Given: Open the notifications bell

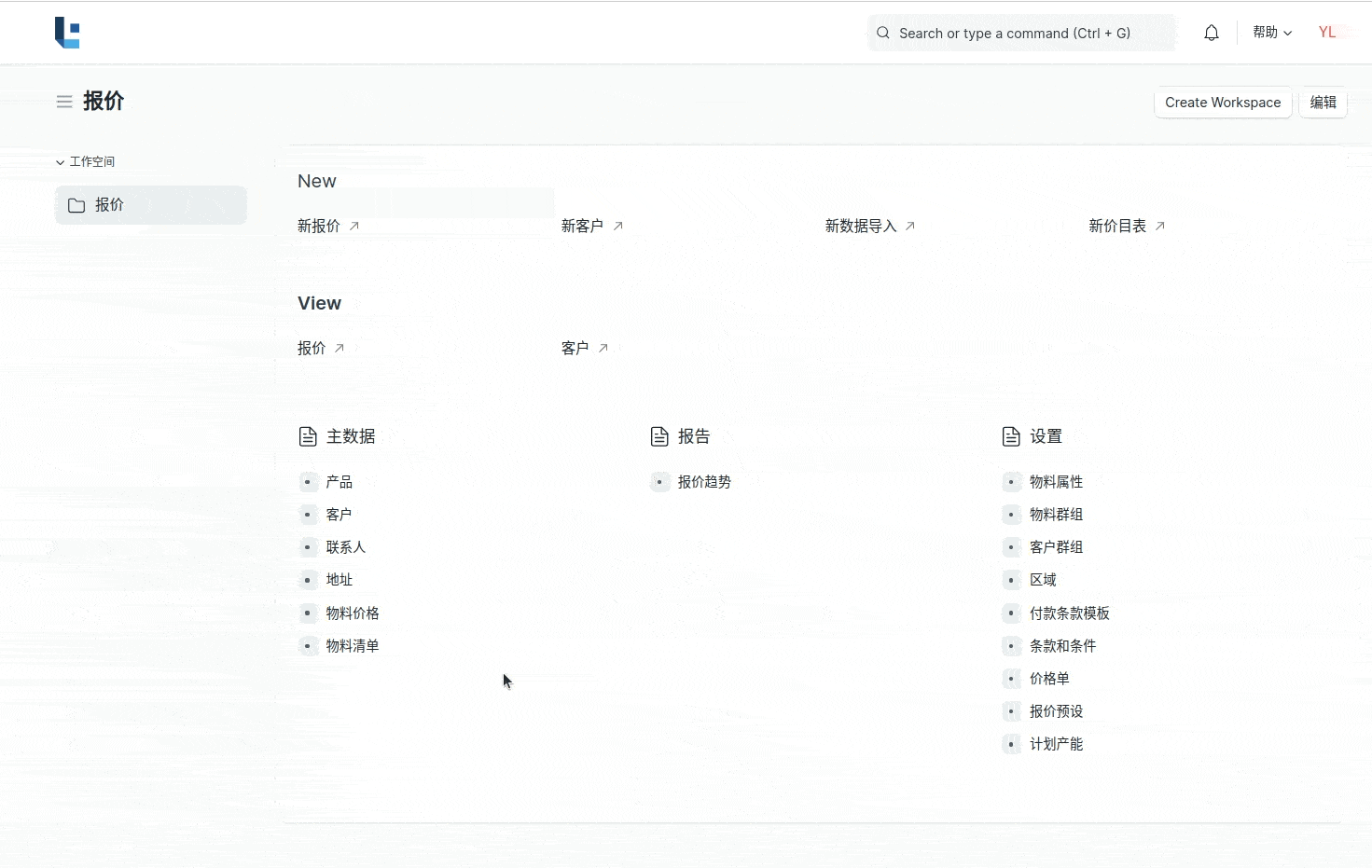Looking at the screenshot, I should pos(1211,33).
